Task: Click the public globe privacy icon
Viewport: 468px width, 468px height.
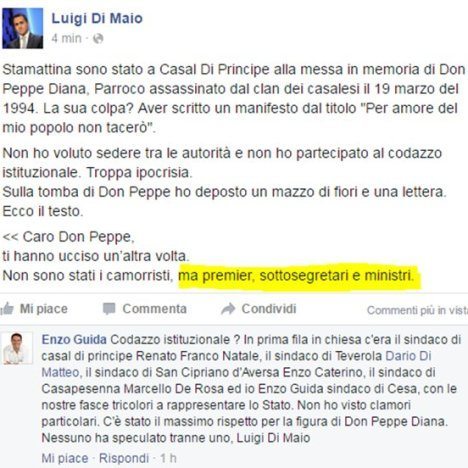Action: (98, 39)
